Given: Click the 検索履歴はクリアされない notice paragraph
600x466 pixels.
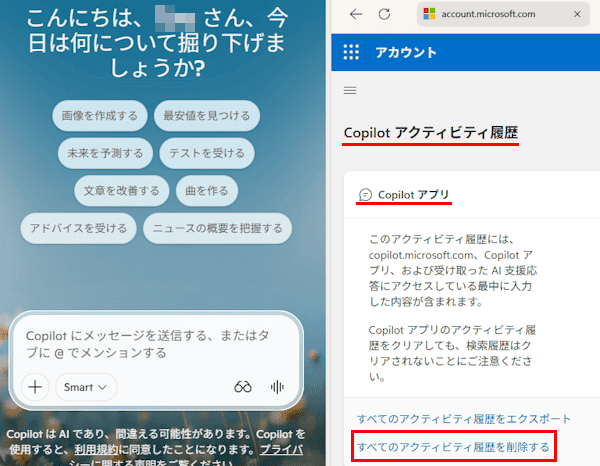Looking at the screenshot, I should pos(452,353).
